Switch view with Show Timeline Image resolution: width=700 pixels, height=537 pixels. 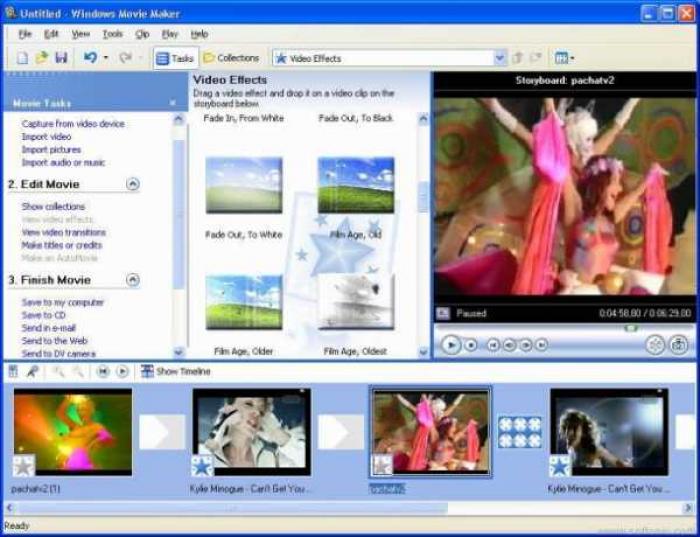pos(175,371)
